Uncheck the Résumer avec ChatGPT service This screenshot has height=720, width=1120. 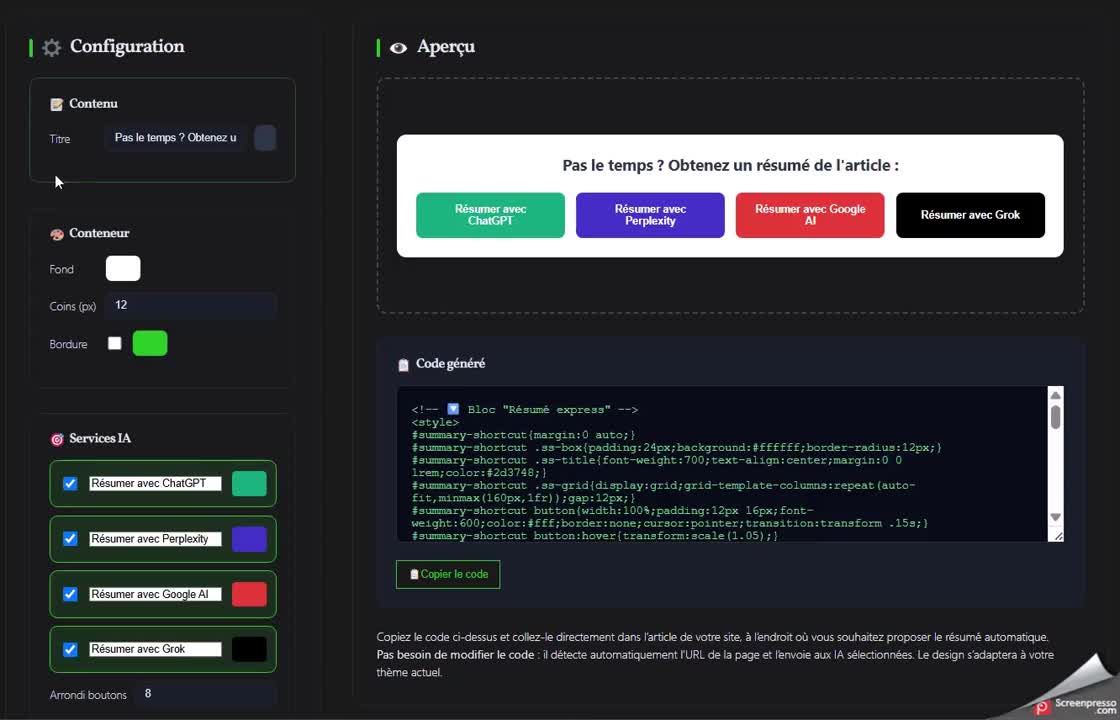[x=70, y=484]
